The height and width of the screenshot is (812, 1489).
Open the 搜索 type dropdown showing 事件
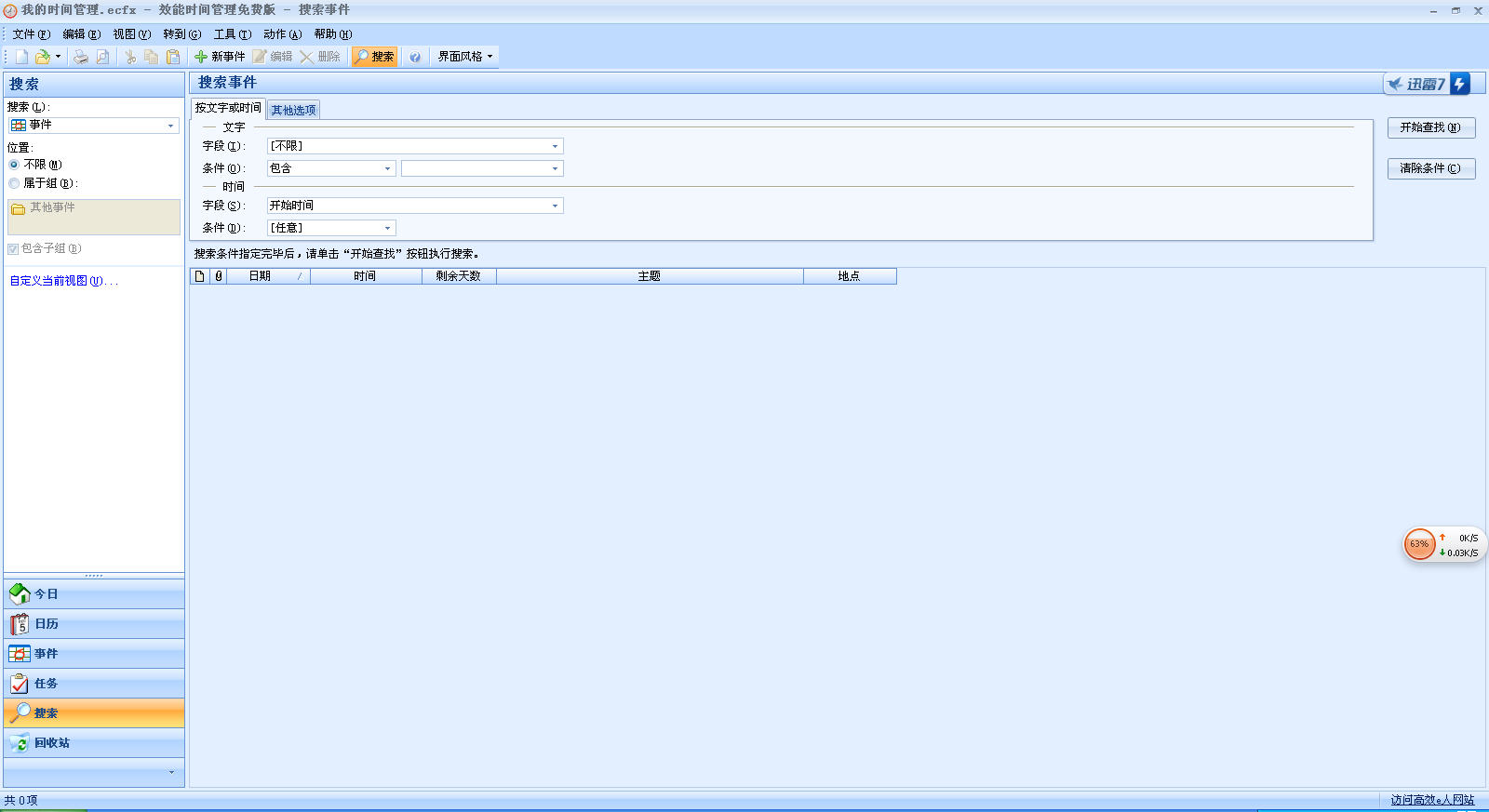(93, 126)
